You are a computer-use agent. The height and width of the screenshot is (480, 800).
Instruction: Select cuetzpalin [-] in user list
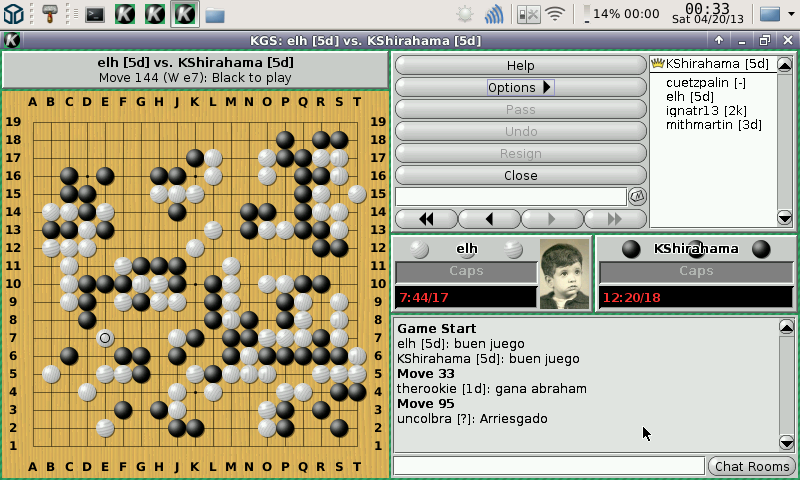click(x=706, y=83)
